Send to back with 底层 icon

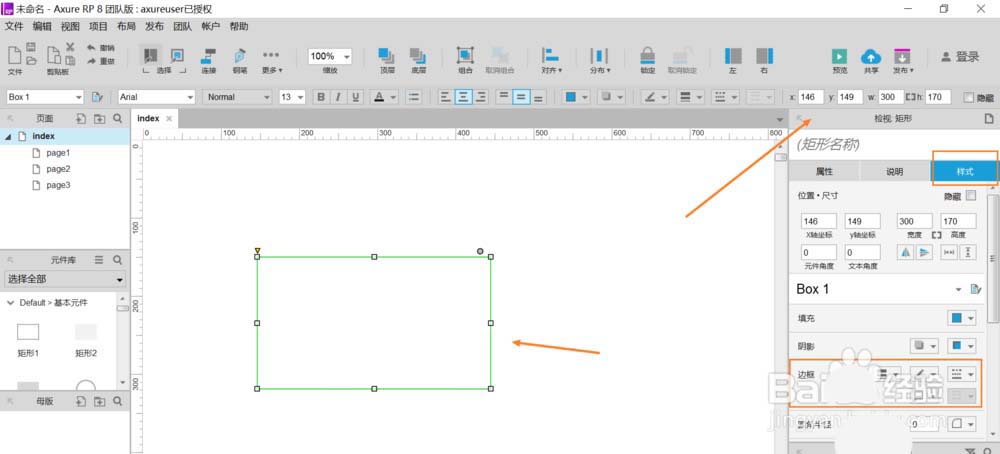(x=417, y=56)
